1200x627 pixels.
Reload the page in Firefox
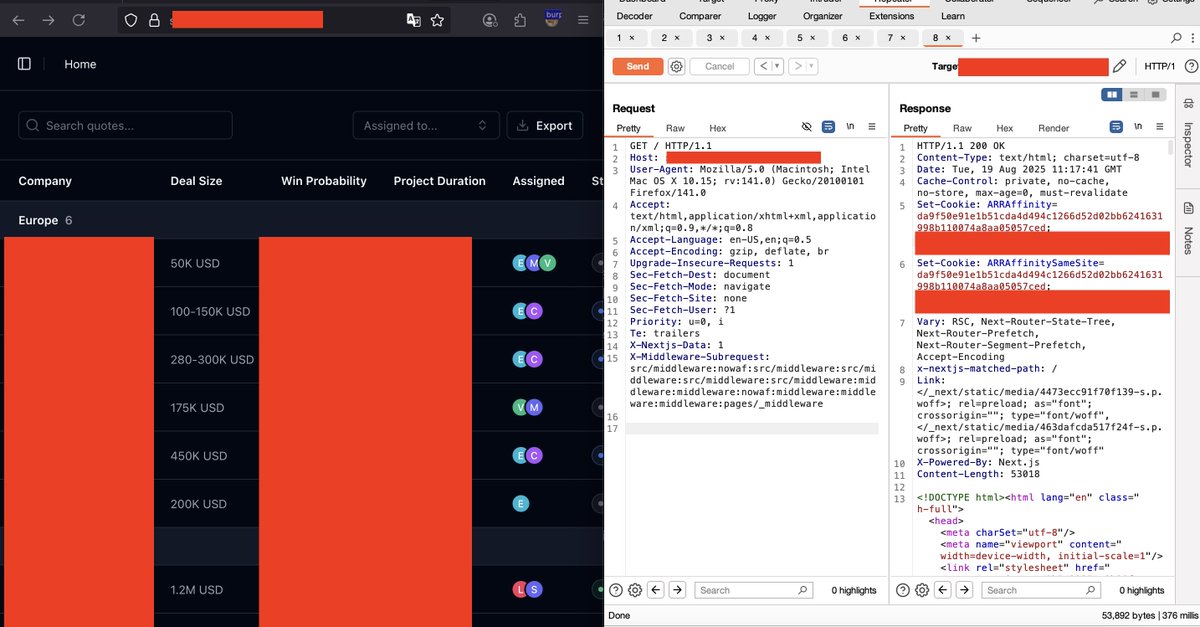pos(79,20)
